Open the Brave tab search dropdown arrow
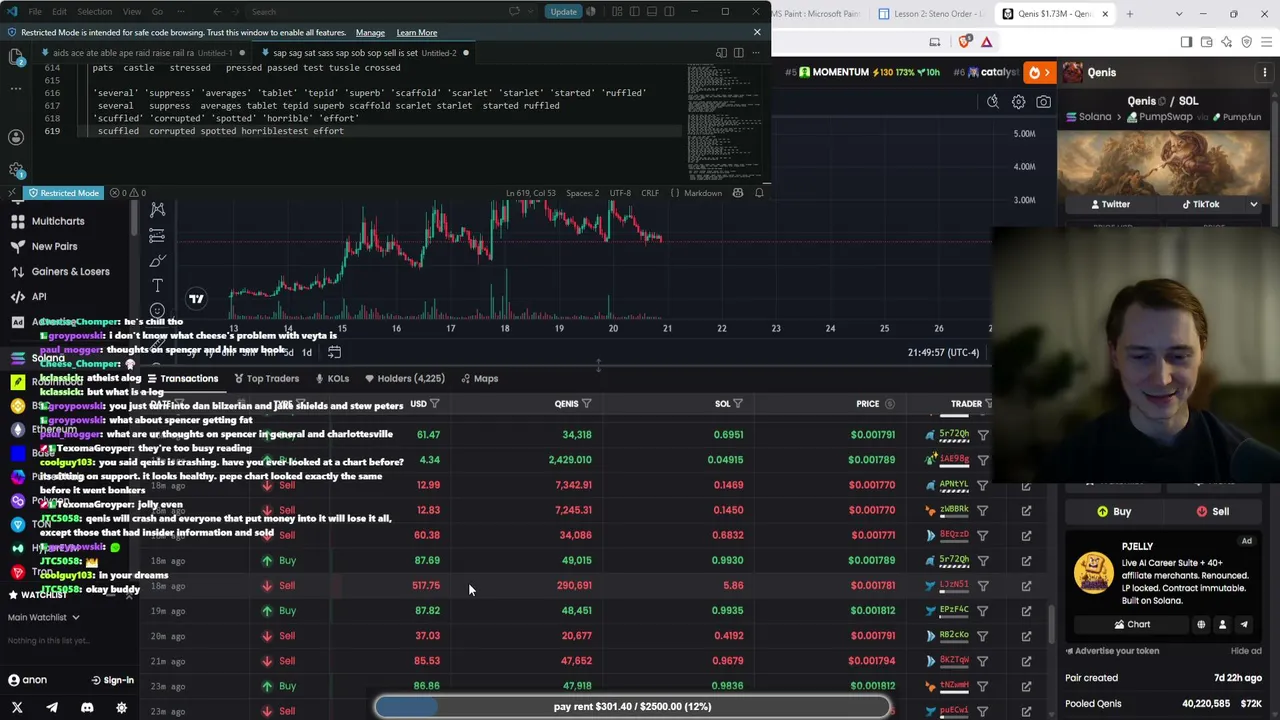This screenshot has height=720, width=1280. (x=1179, y=14)
